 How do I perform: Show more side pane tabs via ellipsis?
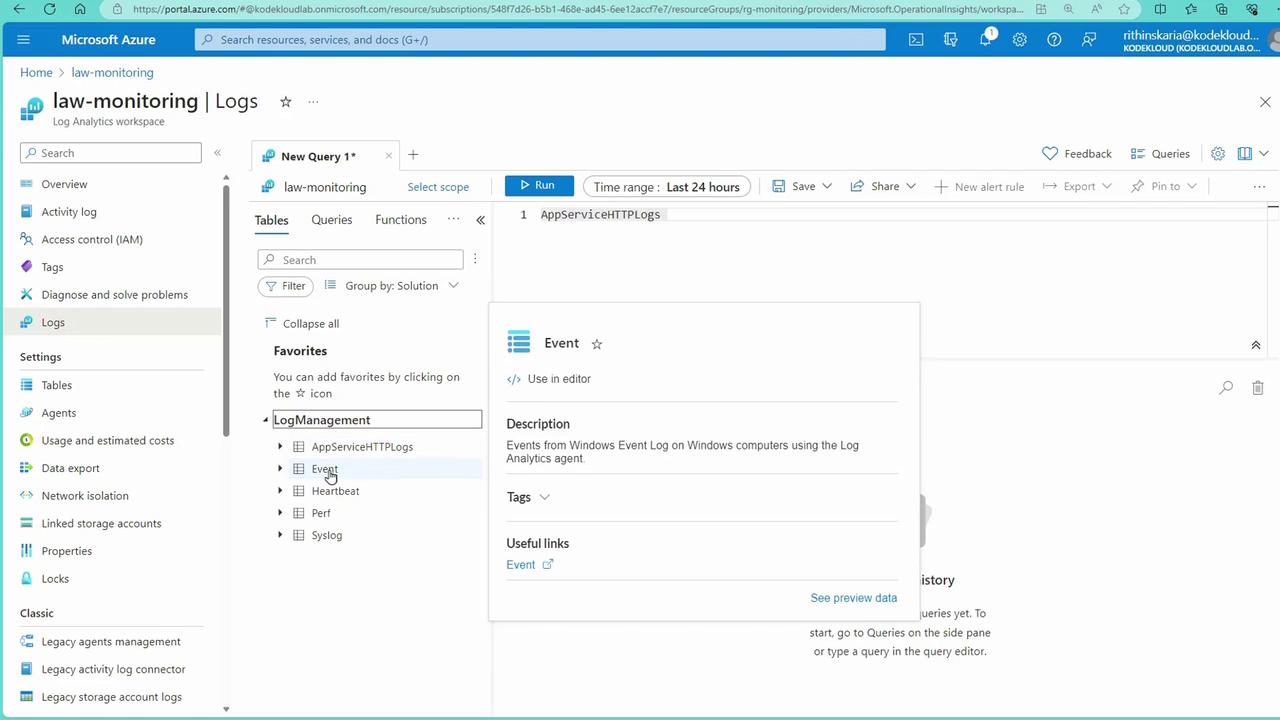pos(454,219)
